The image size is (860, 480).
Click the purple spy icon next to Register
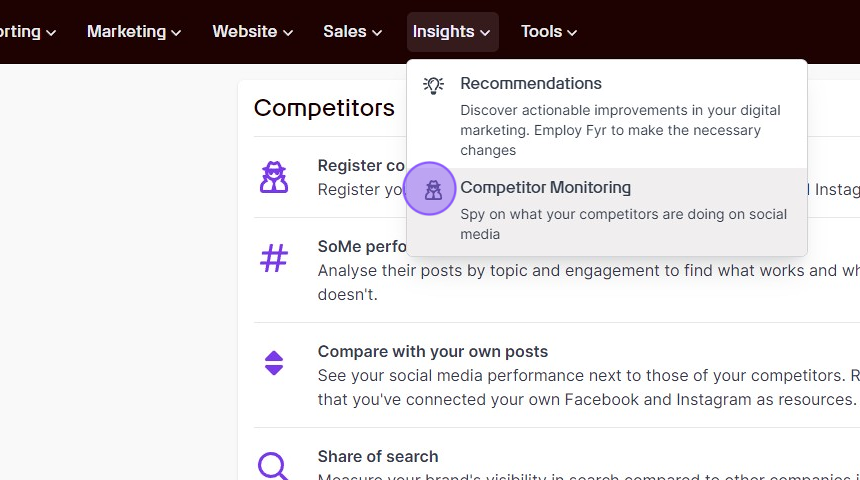click(274, 177)
